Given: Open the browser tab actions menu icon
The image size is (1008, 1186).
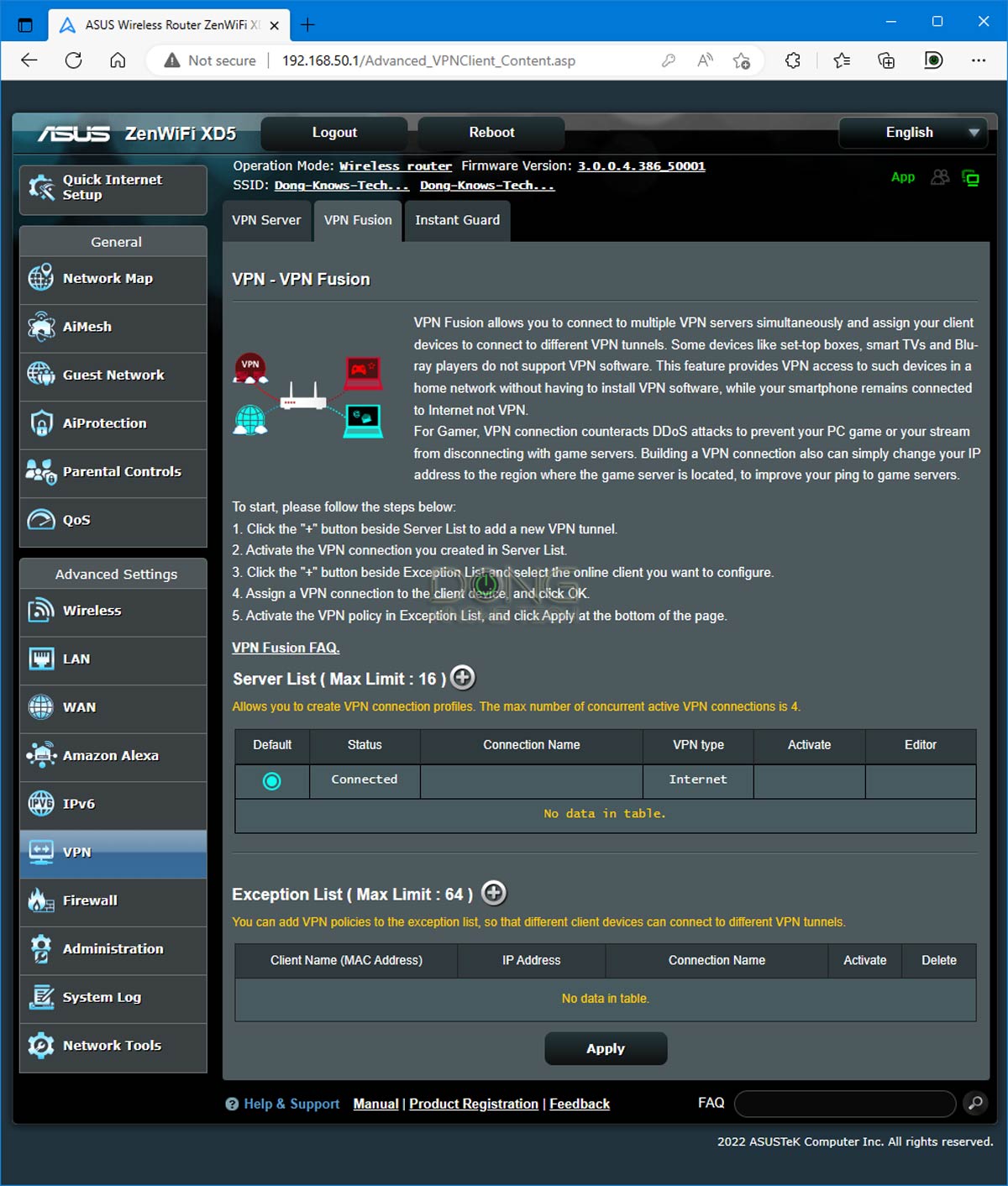Looking at the screenshot, I should (x=25, y=25).
